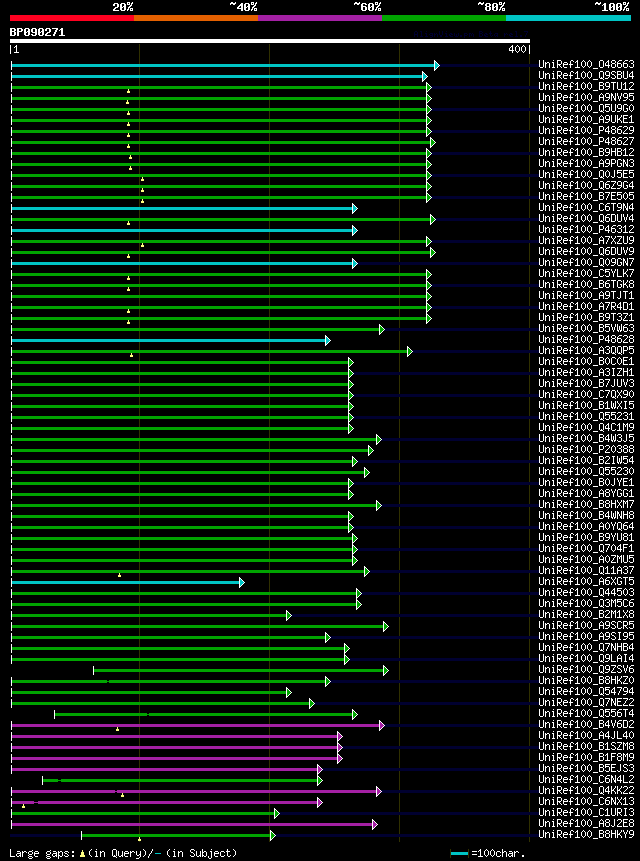This screenshot has width=640, height=861.
Task: Click the 'Large gaps' legend text
Action: tap(44, 853)
